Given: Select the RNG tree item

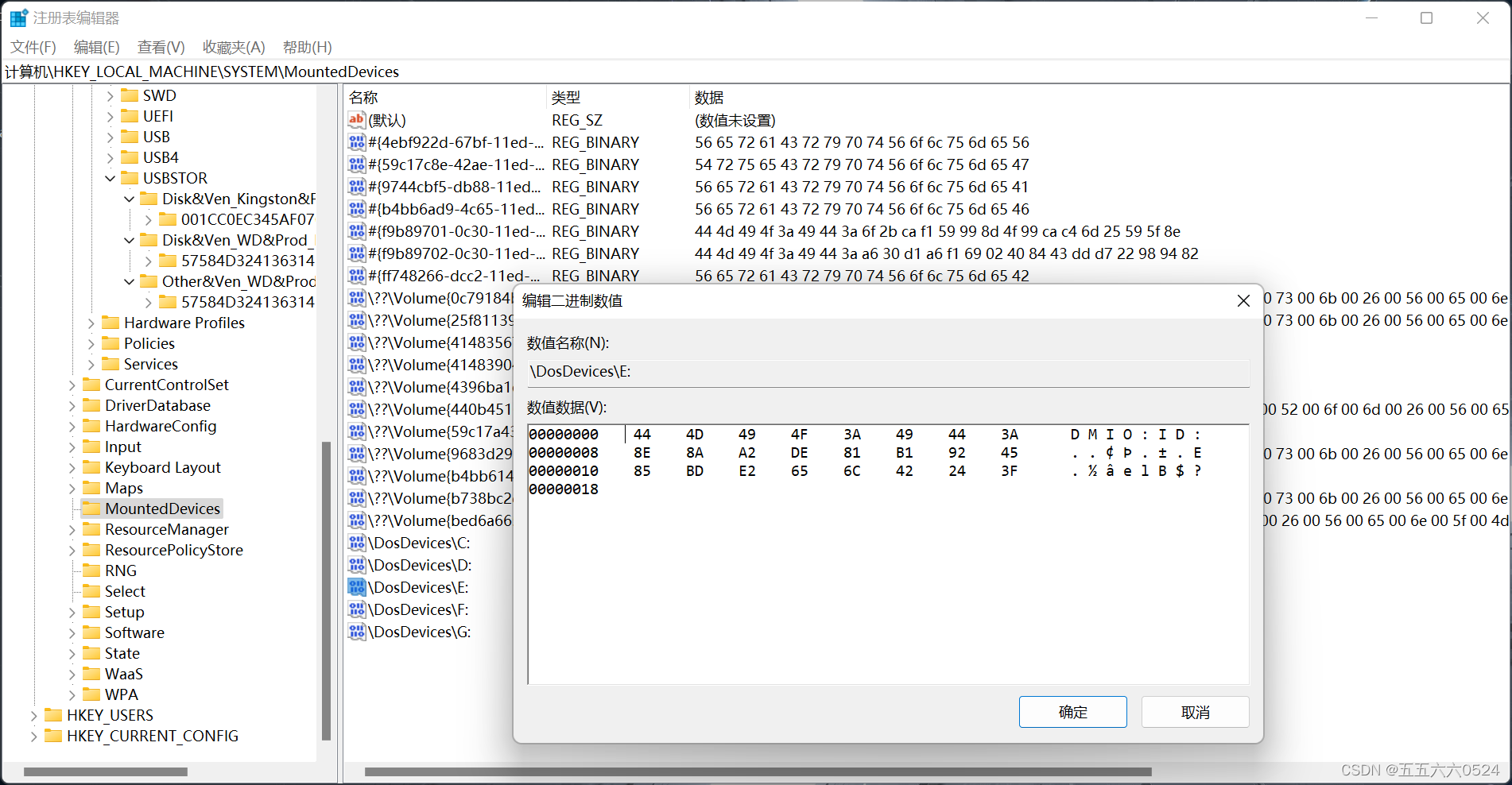Looking at the screenshot, I should click(x=121, y=570).
